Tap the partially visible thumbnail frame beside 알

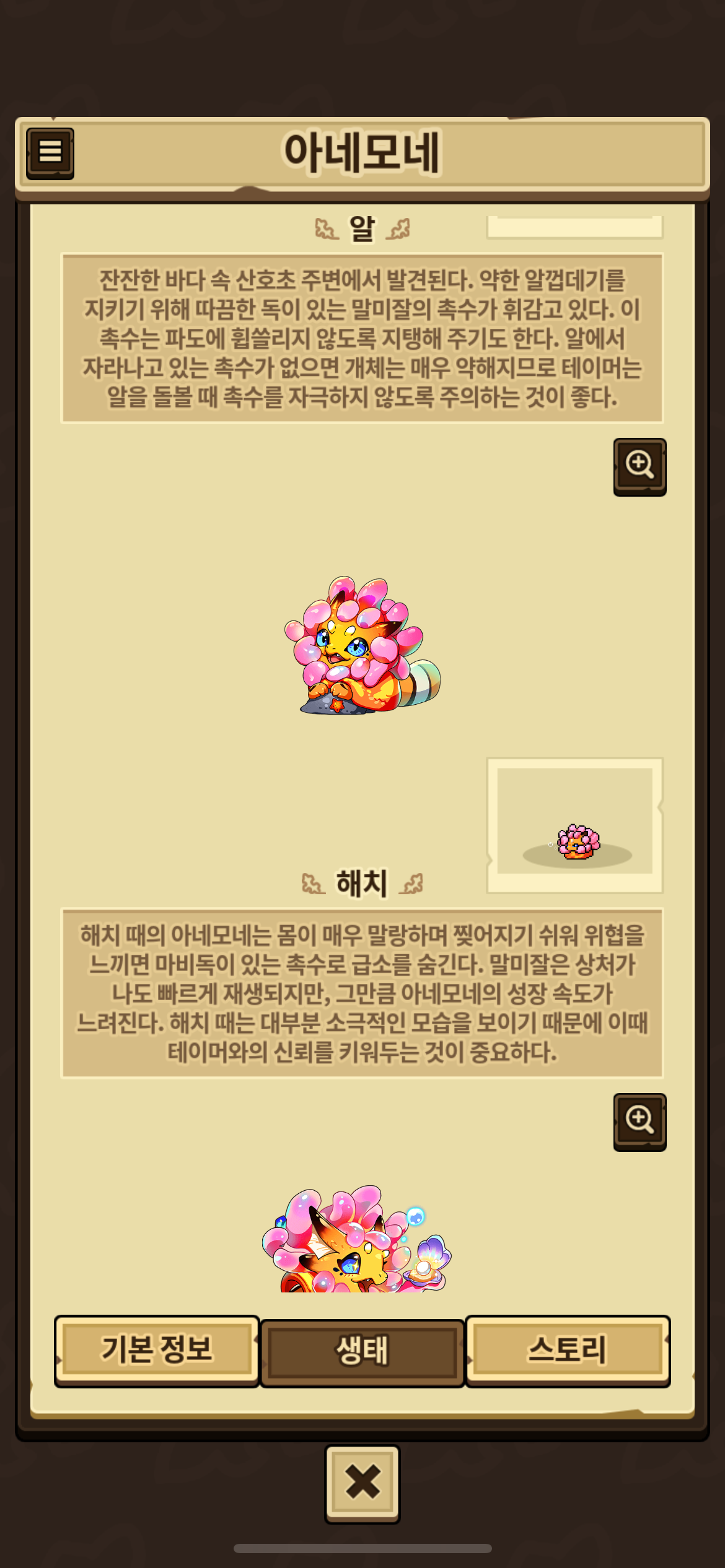575,227
